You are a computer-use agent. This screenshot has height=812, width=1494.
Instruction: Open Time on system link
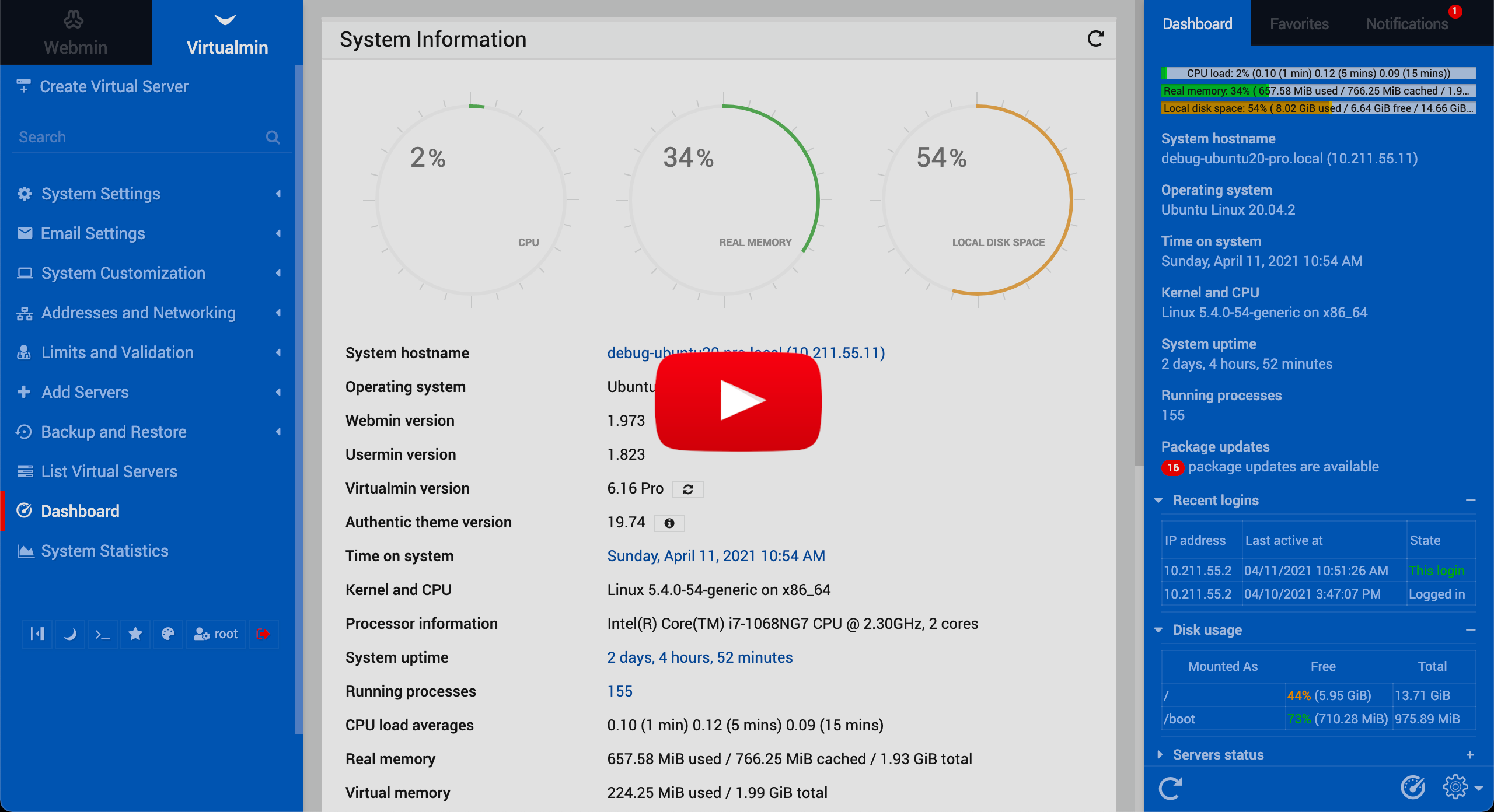[716, 556]
